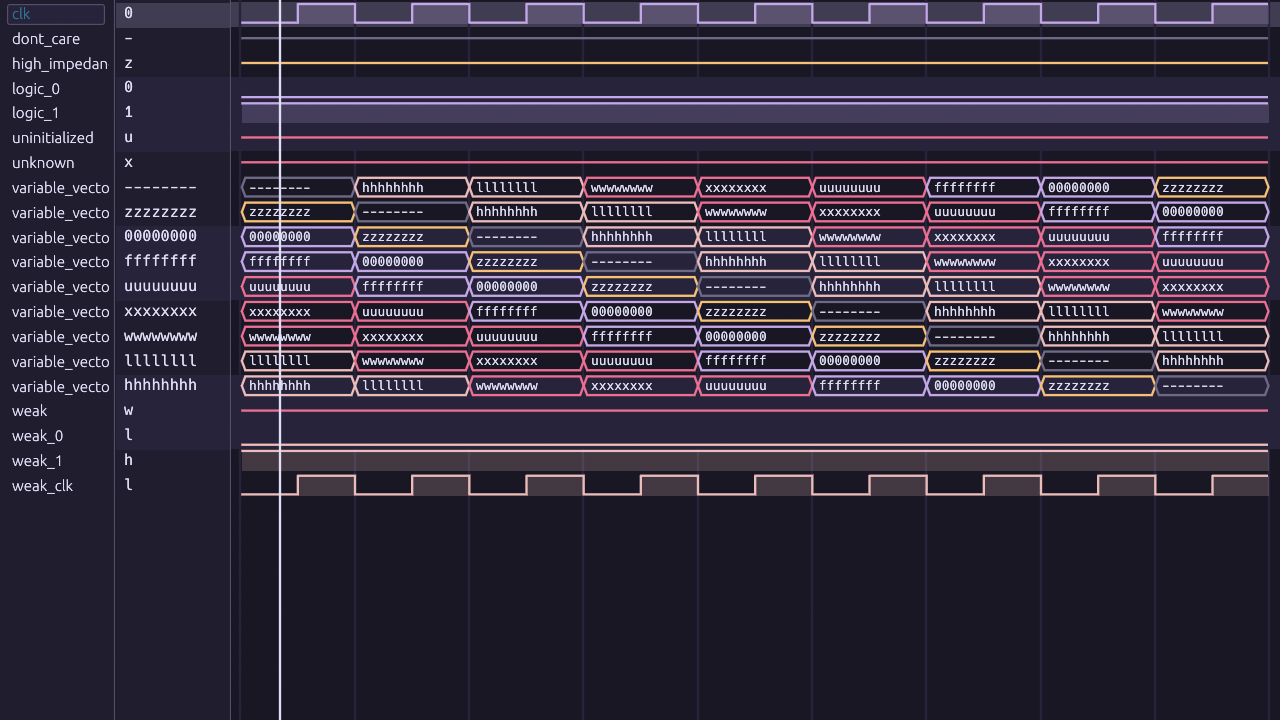
Task: Select the unknown signal name
Action: pyautogui.click(x=43, y=163)
